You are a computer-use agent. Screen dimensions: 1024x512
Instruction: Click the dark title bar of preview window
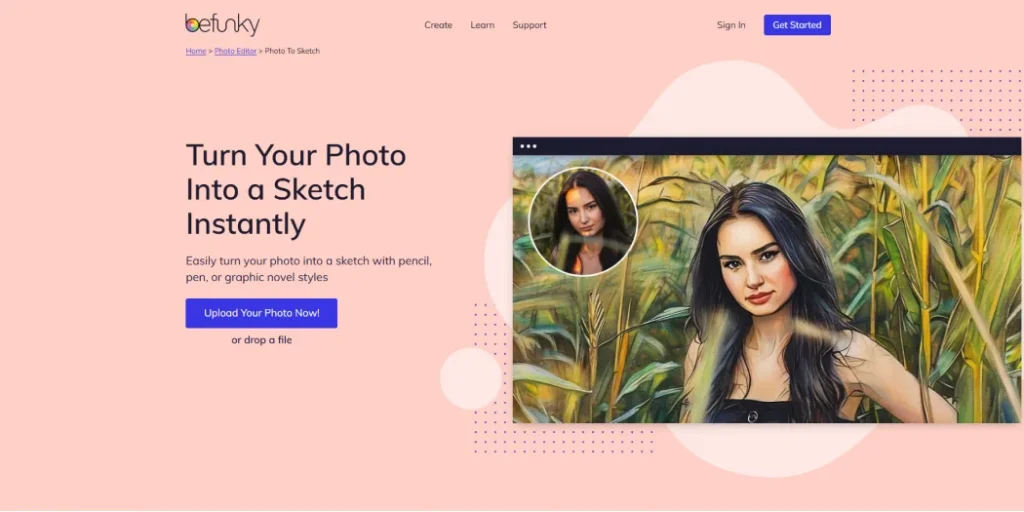click(767, 146)
